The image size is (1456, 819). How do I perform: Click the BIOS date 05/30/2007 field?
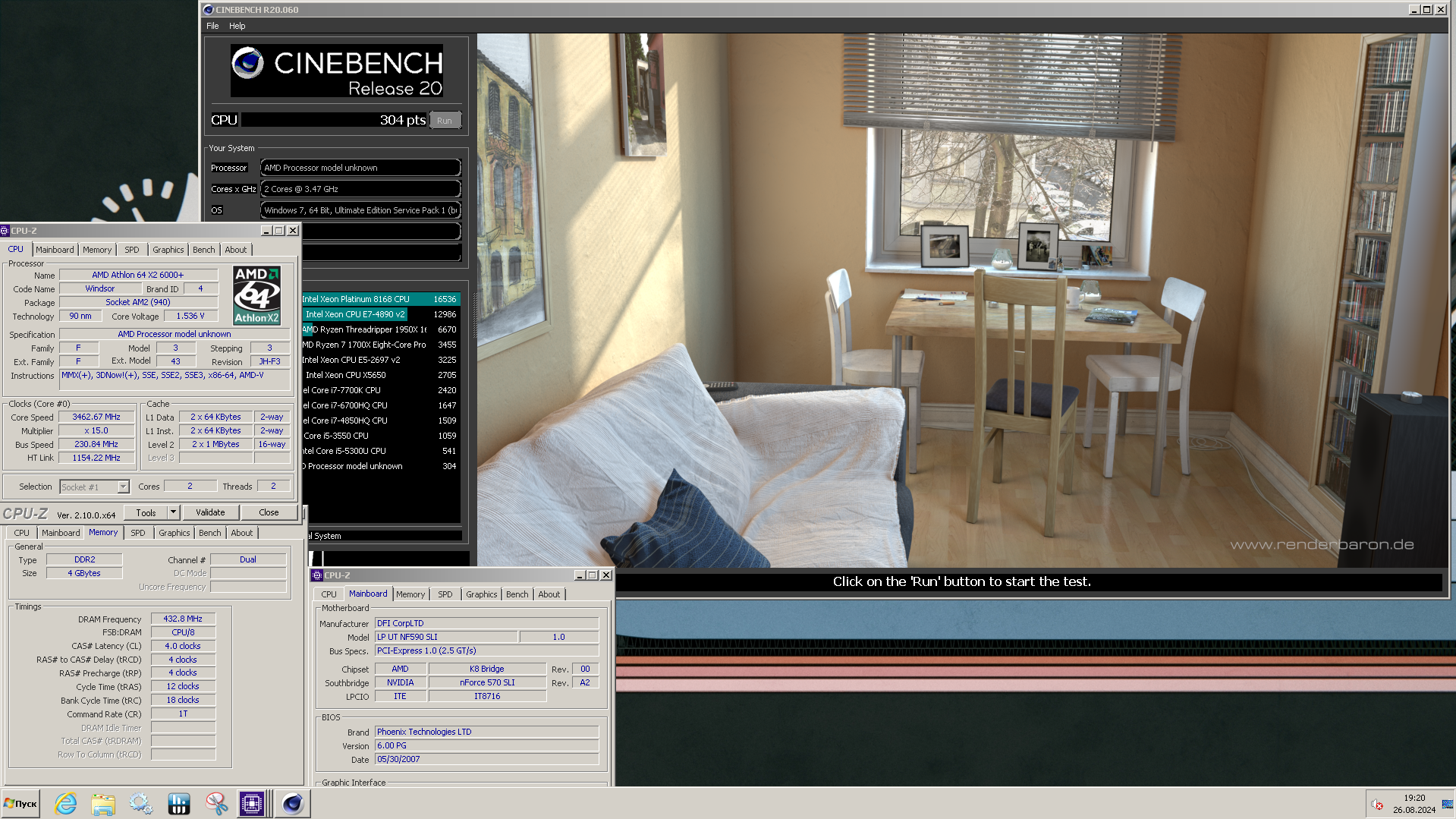486,759
